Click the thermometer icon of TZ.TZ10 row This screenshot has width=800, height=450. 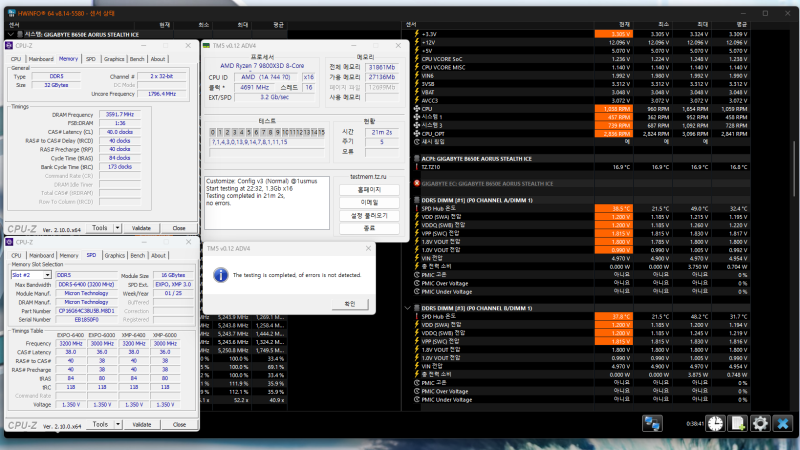(x=417, y=167)
